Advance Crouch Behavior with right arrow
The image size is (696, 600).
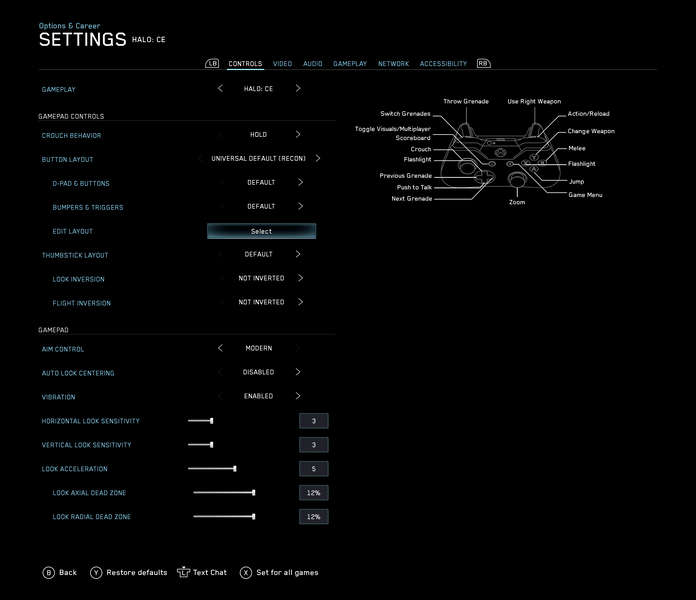tap(298, 134)
